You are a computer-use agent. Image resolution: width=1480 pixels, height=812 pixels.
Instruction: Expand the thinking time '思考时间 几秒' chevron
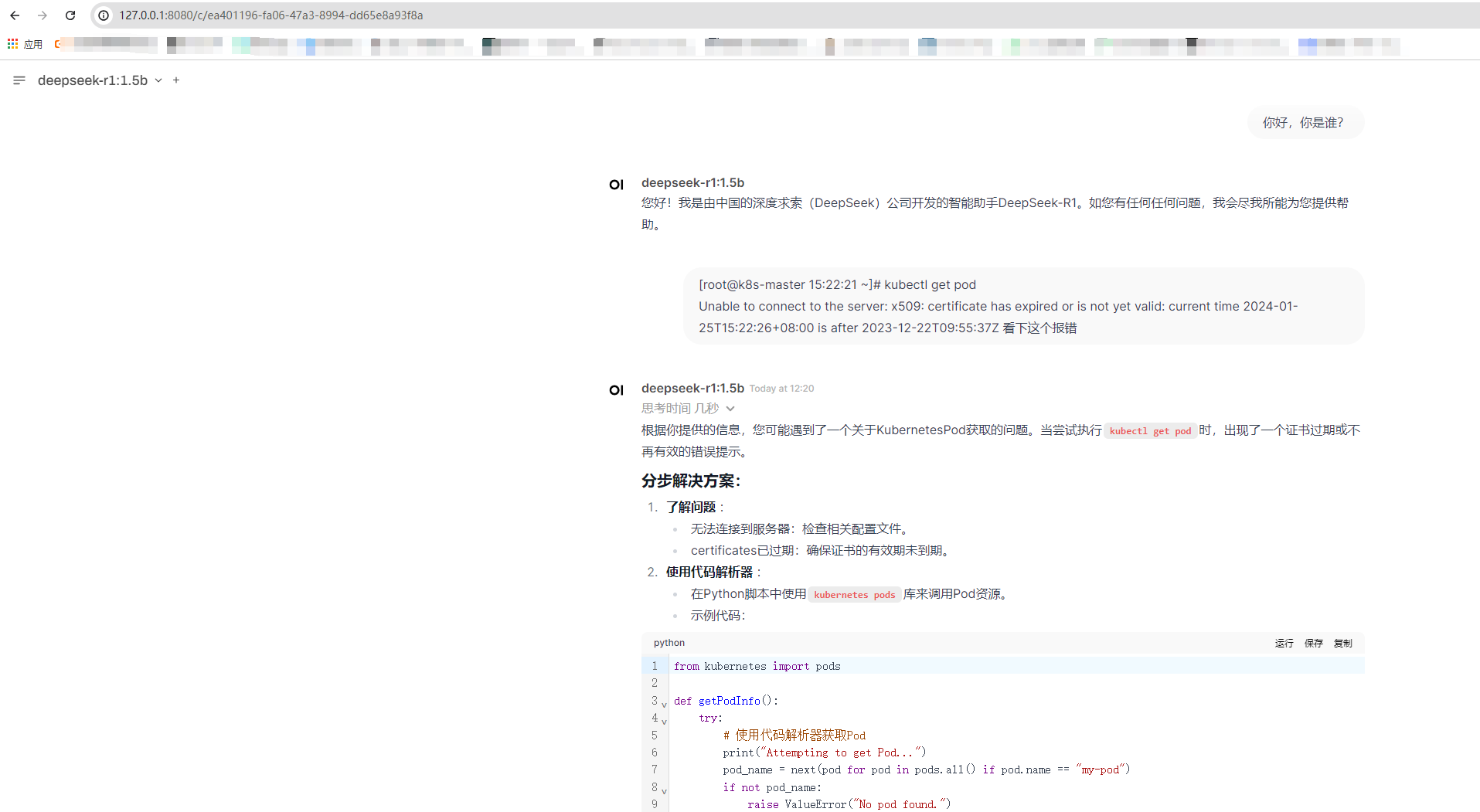pyautogui.click(x=730, y=409)
